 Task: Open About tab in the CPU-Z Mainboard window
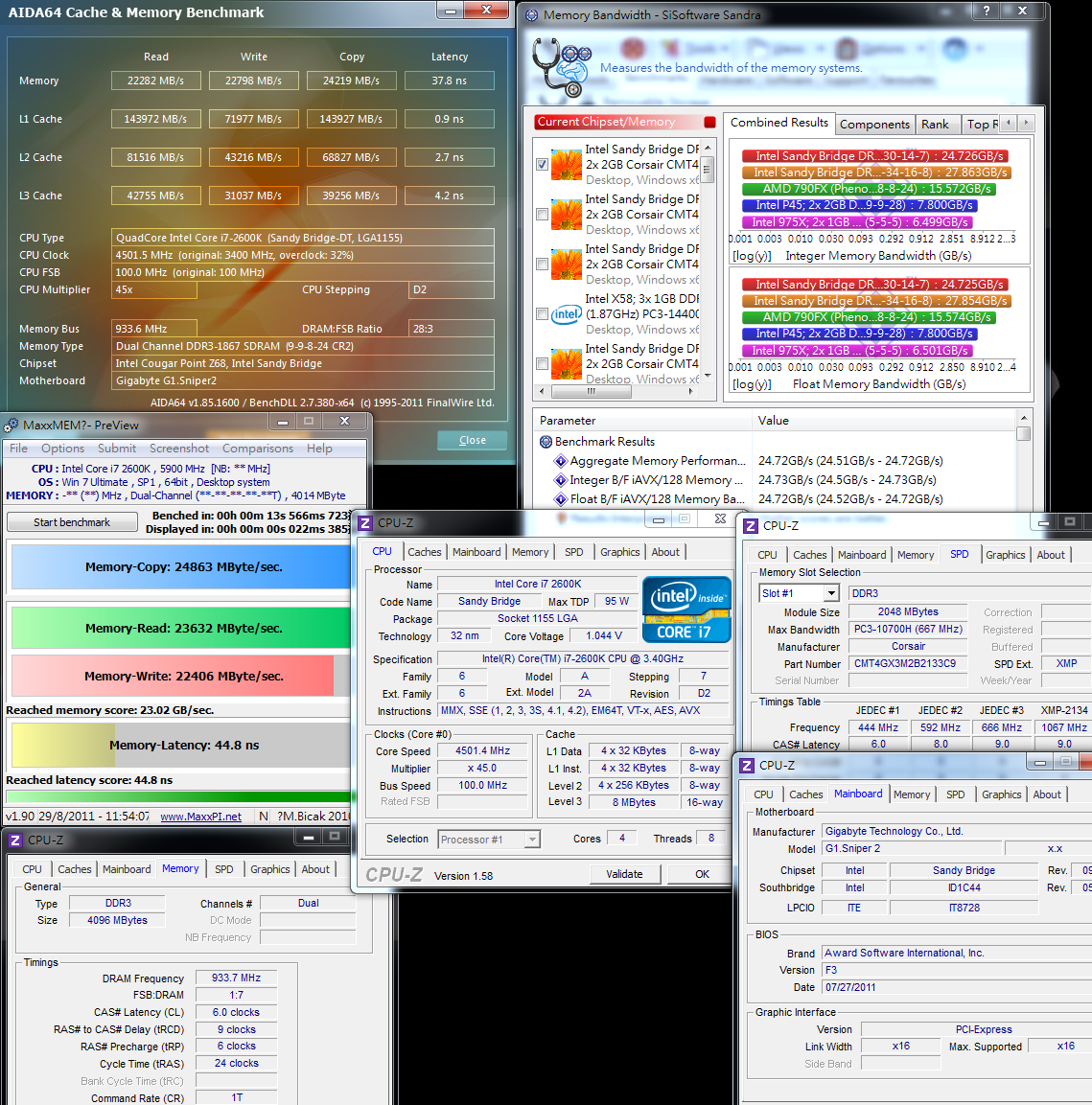[1047, 794]
